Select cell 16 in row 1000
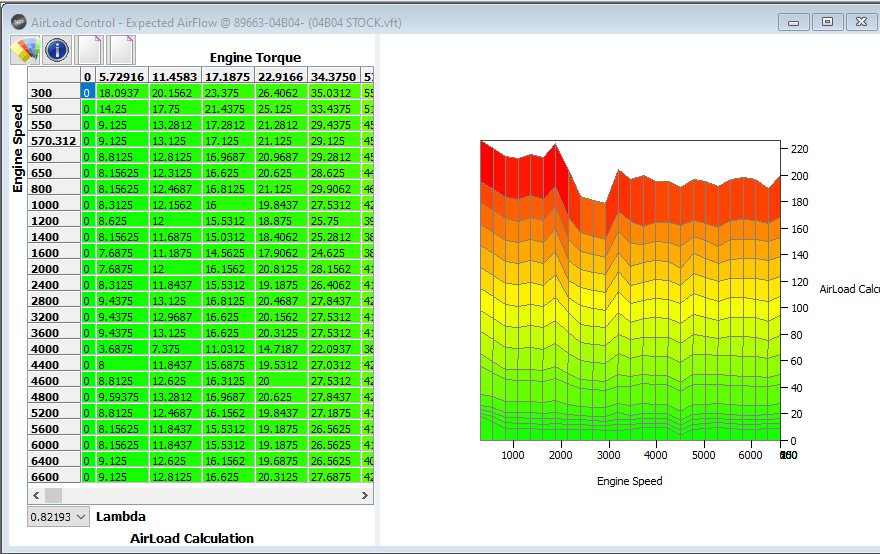Viewport: 880px width, 554px height. [x=228, y=205]
